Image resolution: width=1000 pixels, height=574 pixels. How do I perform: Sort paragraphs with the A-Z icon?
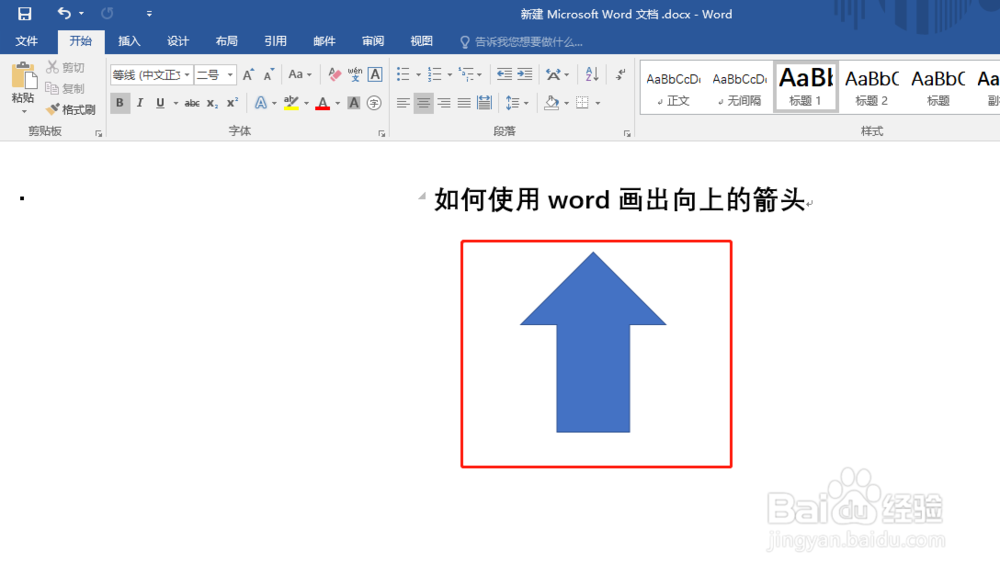592,75
